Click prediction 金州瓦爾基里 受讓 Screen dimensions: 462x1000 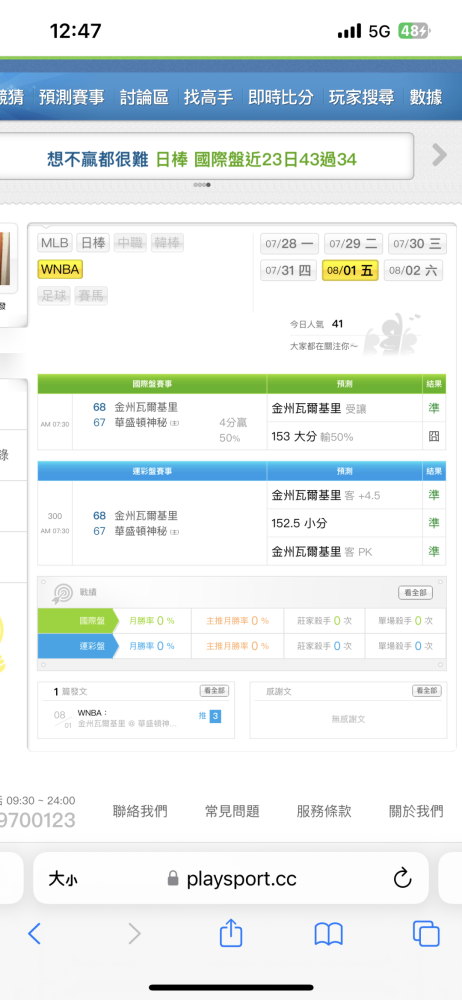(319, 408)
